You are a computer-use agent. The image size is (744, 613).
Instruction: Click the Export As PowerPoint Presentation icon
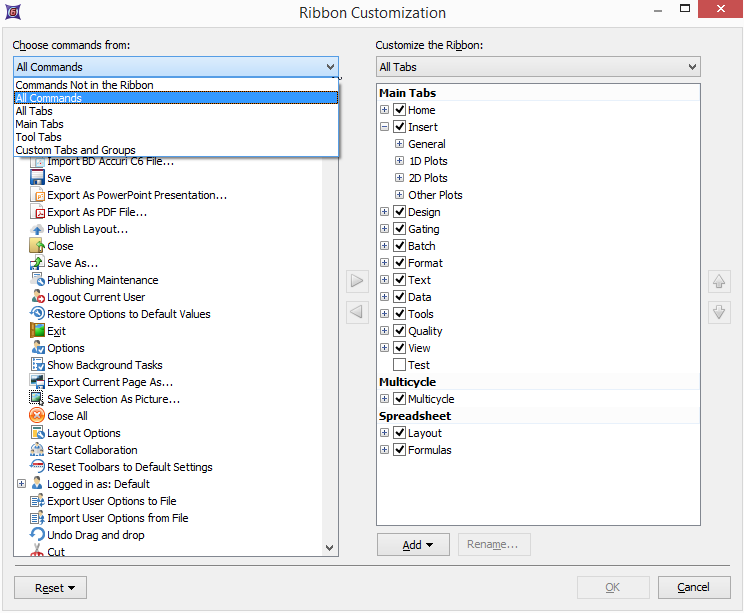tap(37, 195)
